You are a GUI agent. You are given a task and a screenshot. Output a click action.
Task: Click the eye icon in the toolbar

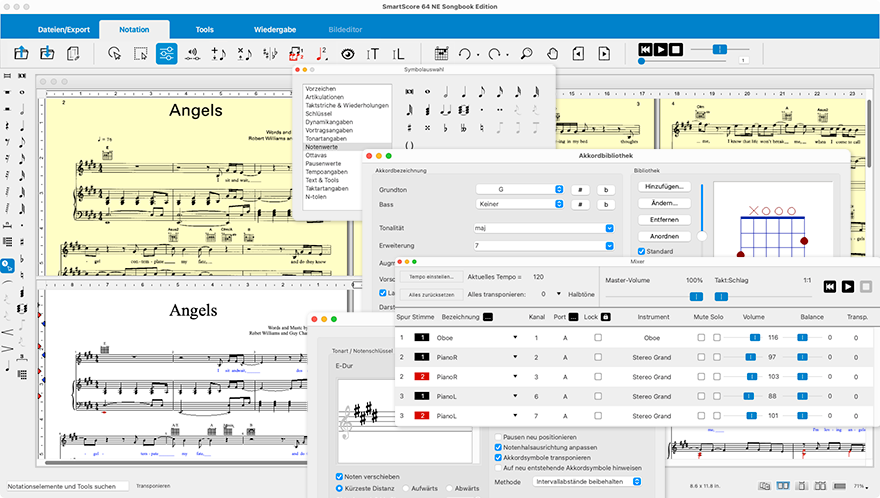coord(348,53)
